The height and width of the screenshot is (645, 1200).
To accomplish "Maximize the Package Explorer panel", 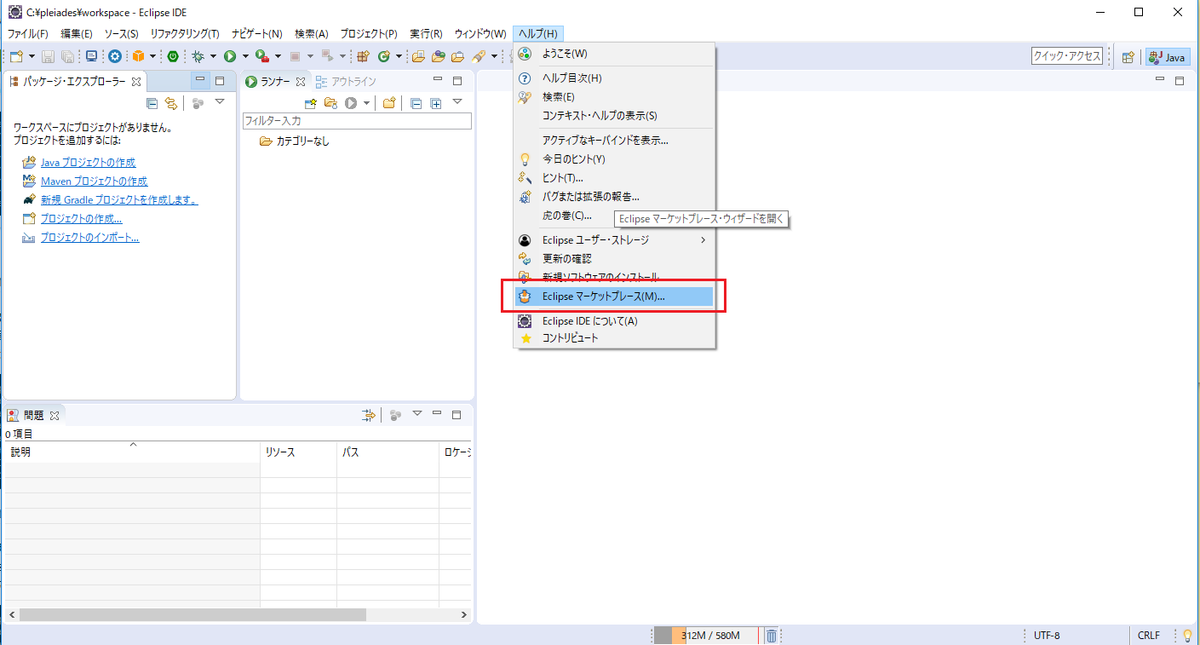I will coord(220,81).
